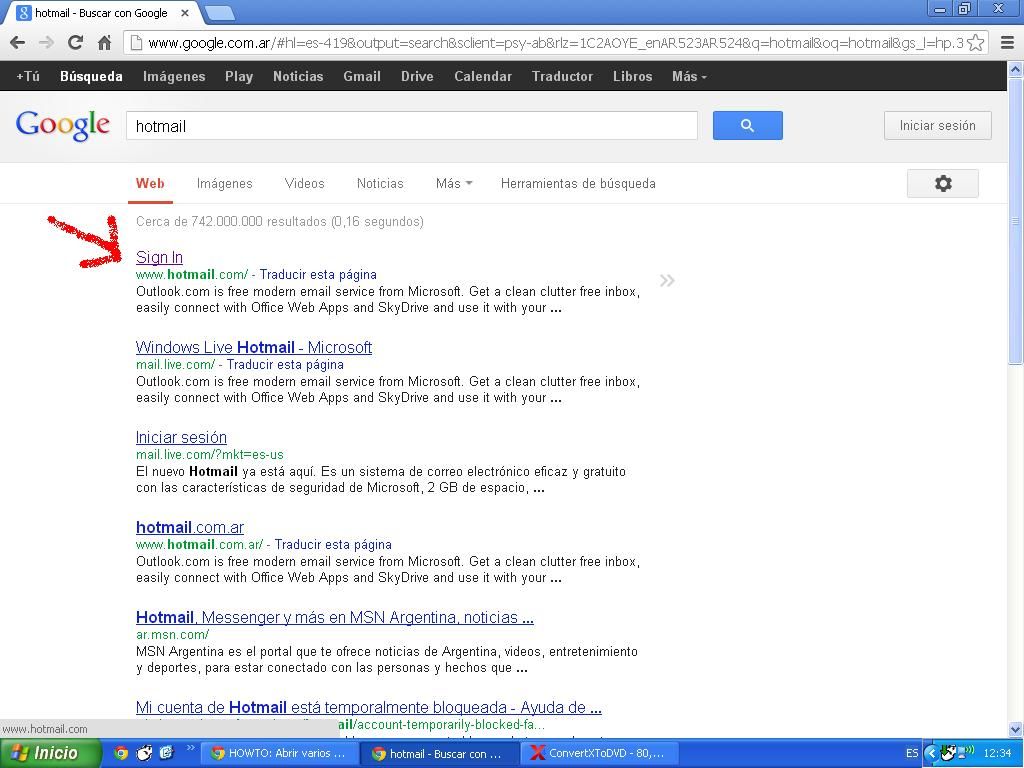Image resolution: width=1024 pixels, height=768 pixels.
Task: Click Traducir esta página for mail.live.com
Action: tap(285, 365)
